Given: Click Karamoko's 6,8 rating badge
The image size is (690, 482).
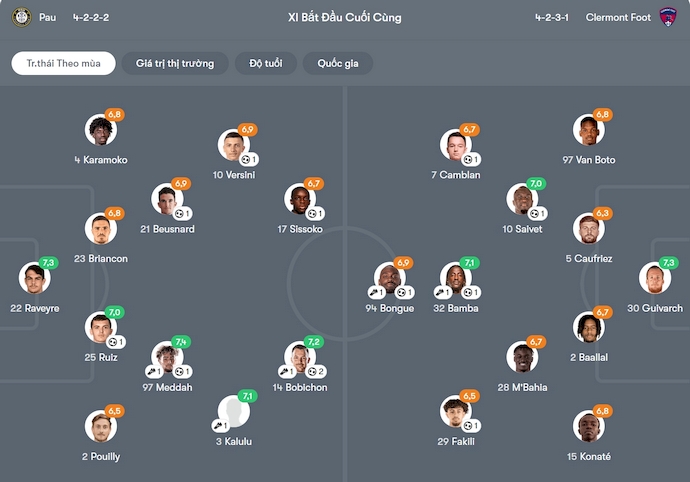Looking at the screenshot, I should pyautogui.click(x=114, y=115).
